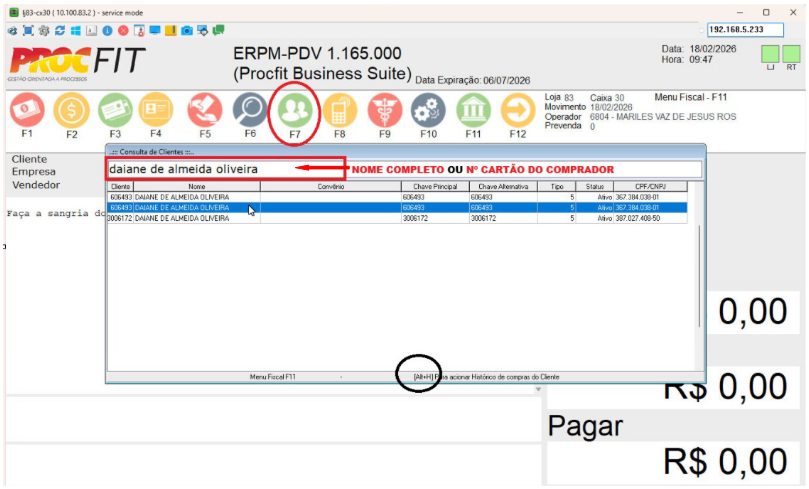Click the F5 hand payment icon

(x=205, y=110)
